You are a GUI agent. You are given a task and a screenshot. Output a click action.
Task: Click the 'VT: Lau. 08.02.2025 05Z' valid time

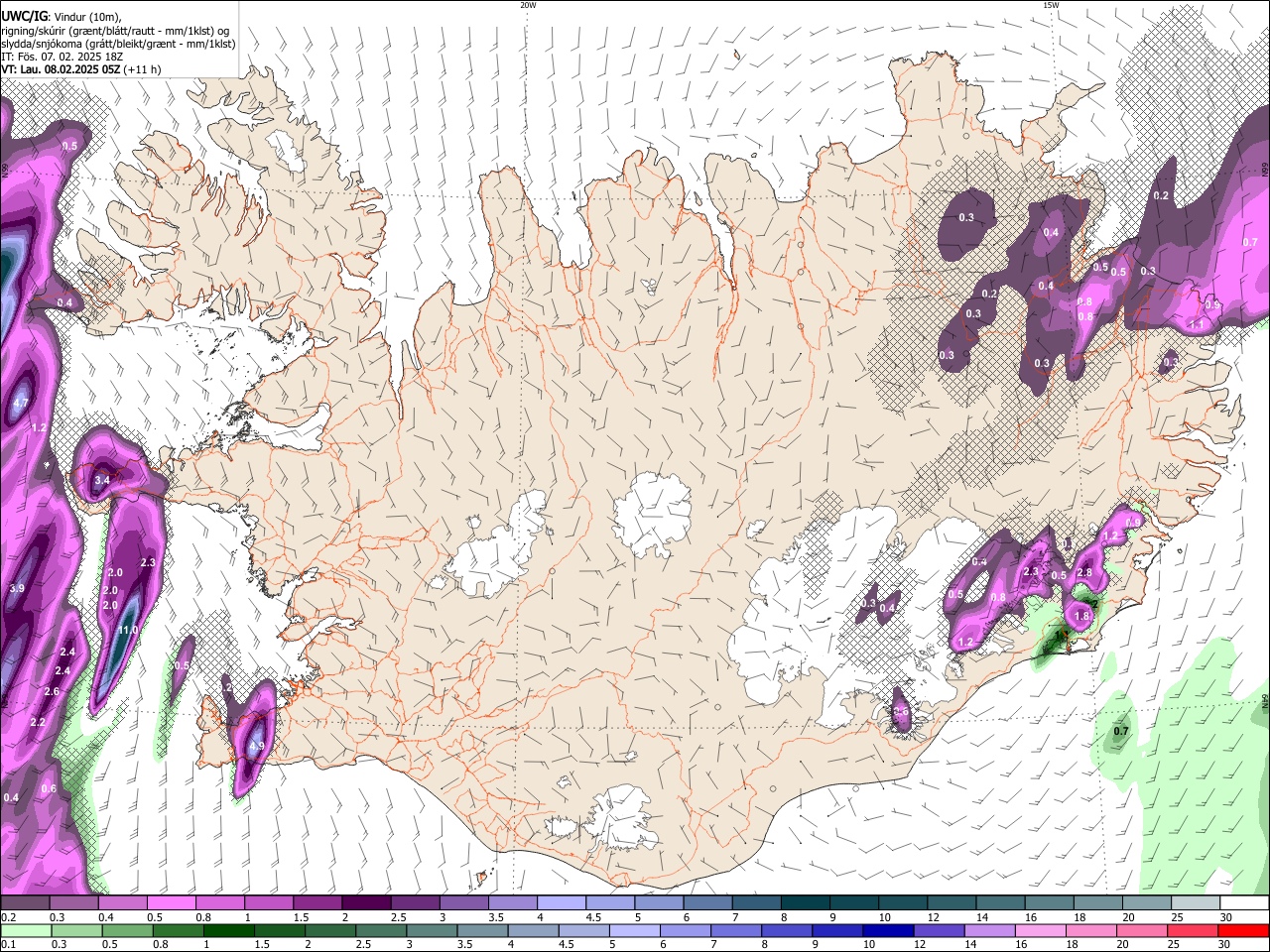(61, 69)
